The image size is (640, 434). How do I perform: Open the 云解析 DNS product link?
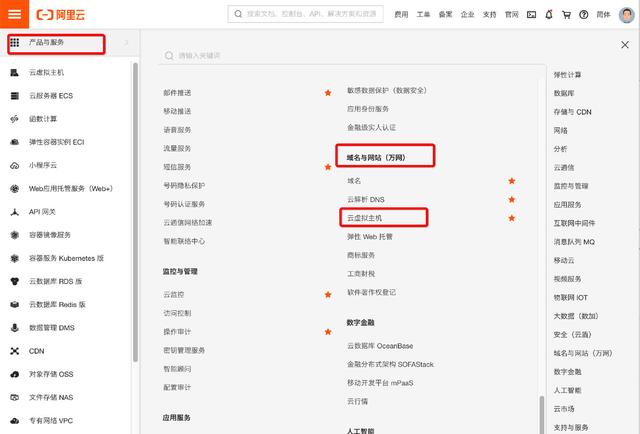pos(366,200)
